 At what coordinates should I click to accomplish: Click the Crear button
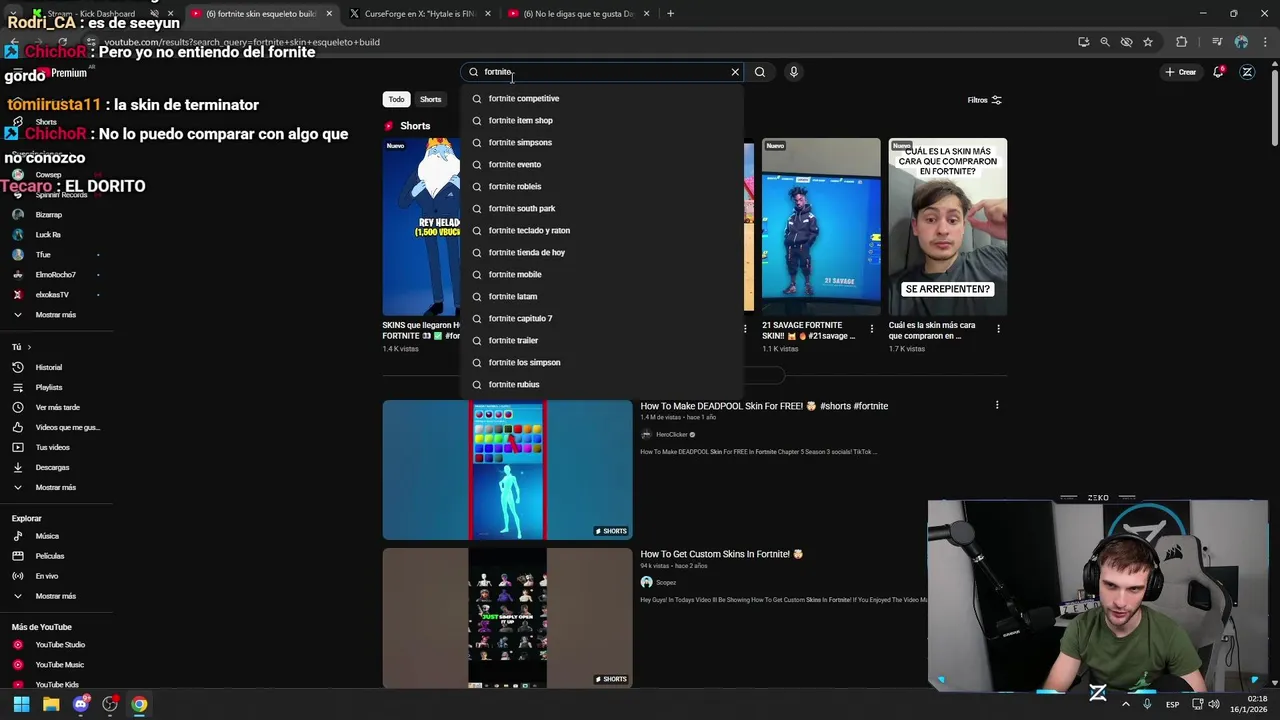point(1180,72)
